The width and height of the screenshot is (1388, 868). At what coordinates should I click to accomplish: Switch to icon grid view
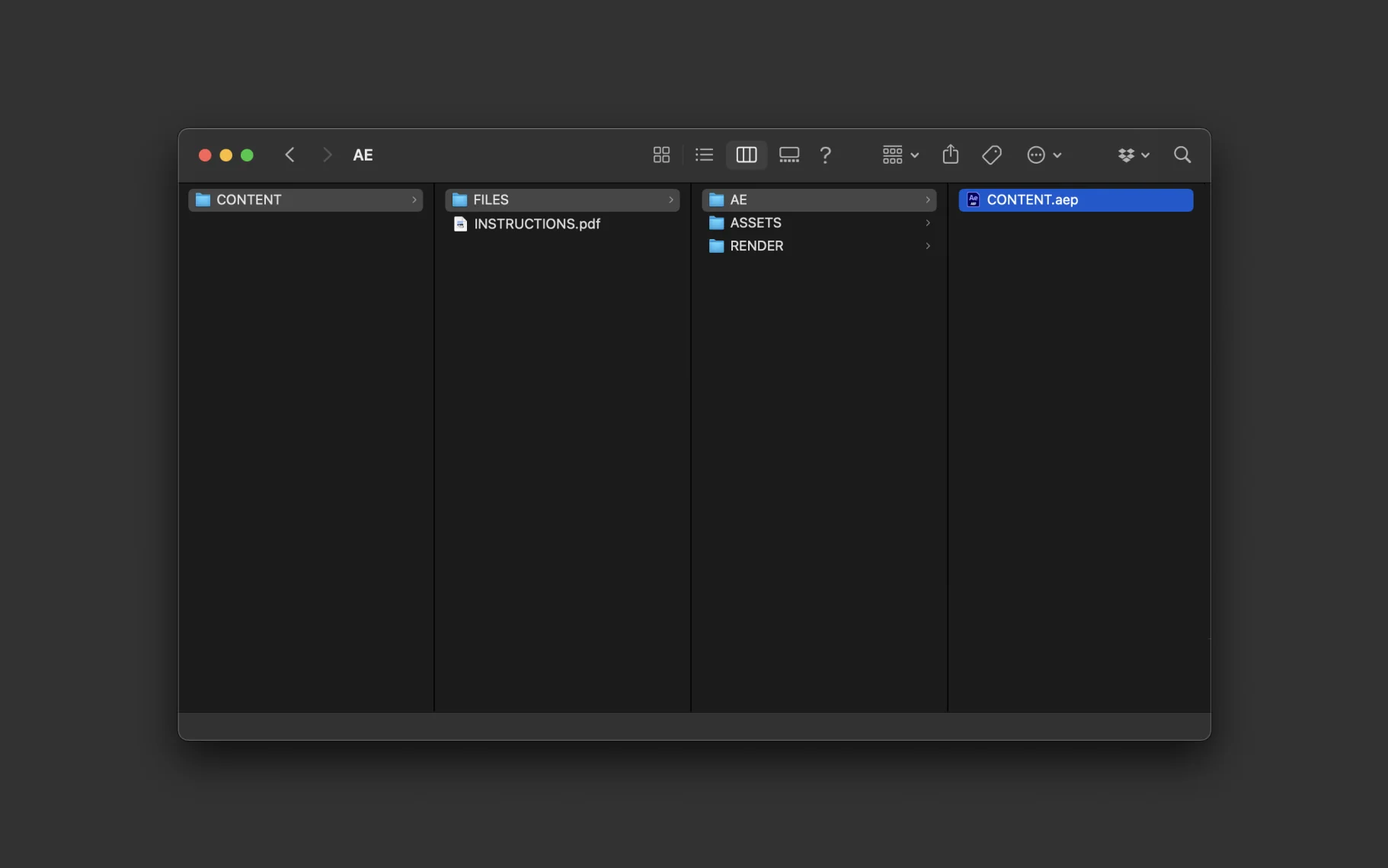[x=661, y=155]
